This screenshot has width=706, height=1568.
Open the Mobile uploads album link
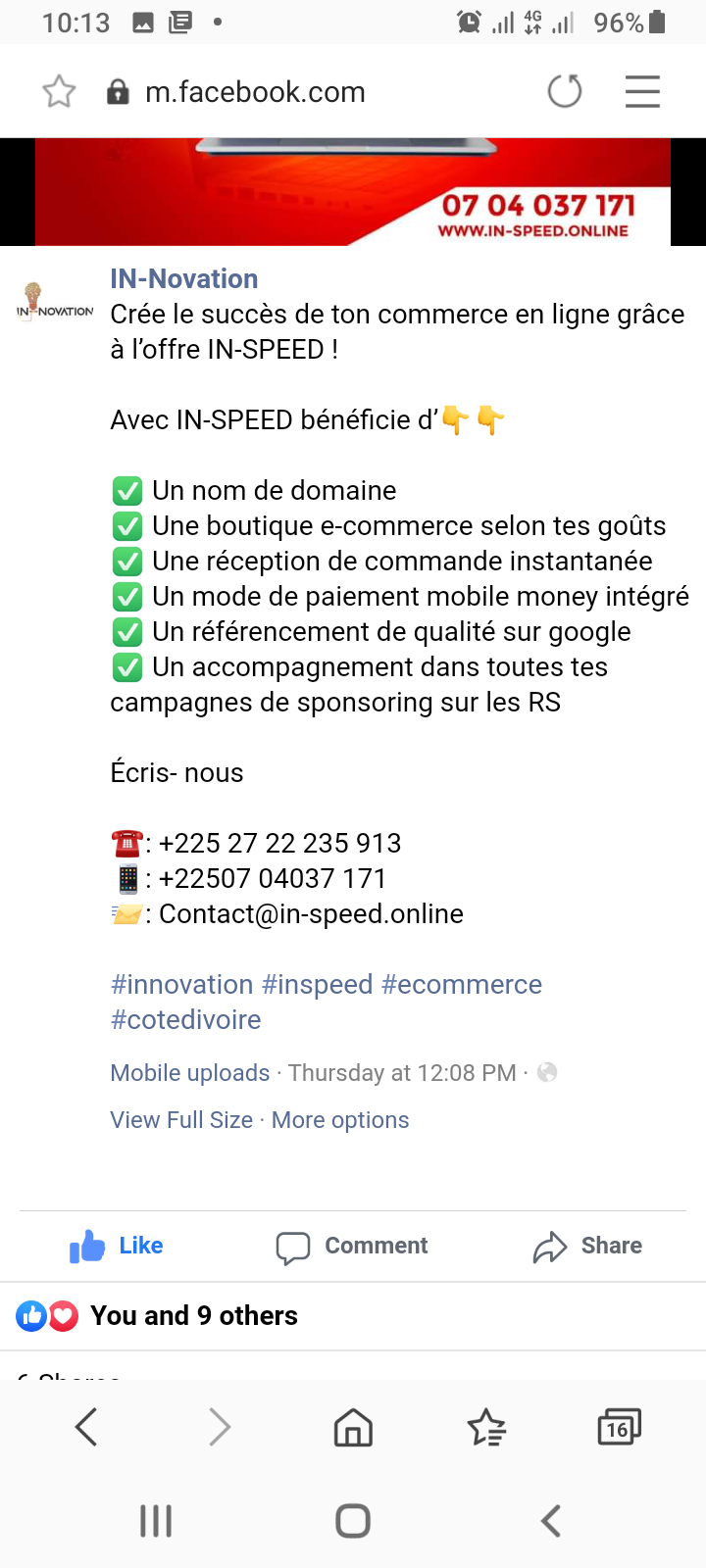(190, 1073)
